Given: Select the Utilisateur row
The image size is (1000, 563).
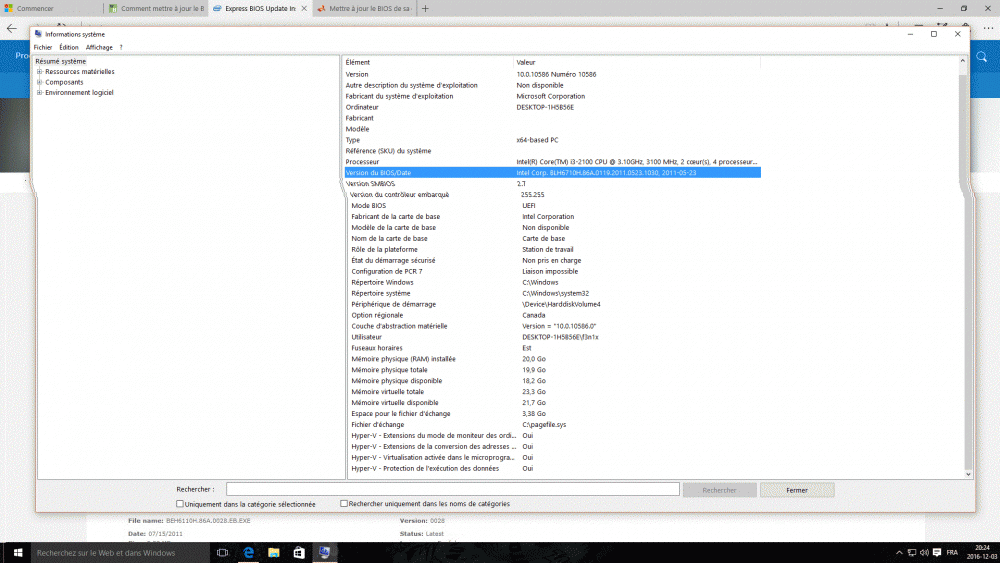Looking at the screenshot, I should pos(555,337).
